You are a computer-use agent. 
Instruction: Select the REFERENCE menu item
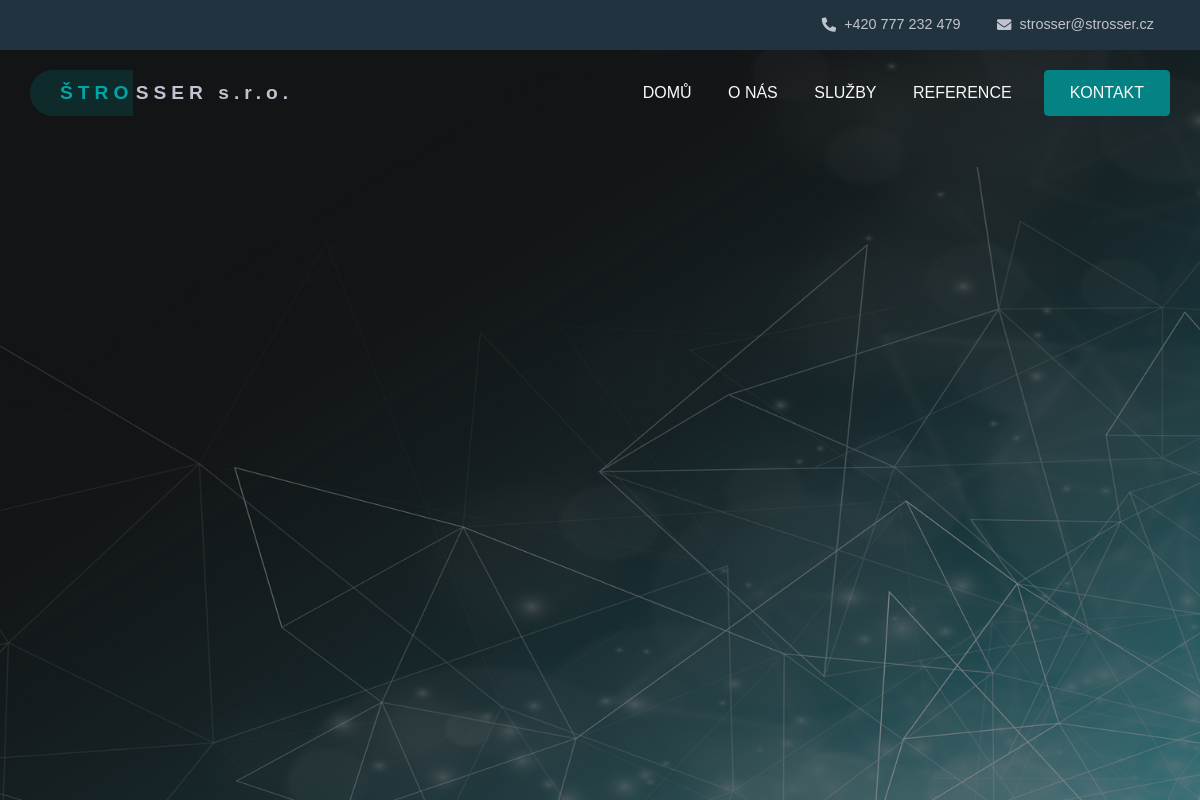[962, 93]
